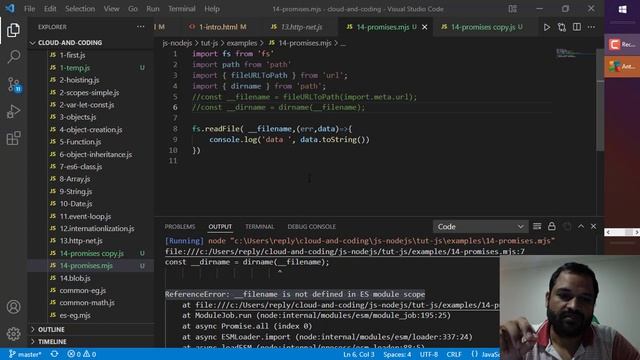This screenshot has height=360, width=640.
Task: Open the Manage gear icon
Action: tap(13, 333)
